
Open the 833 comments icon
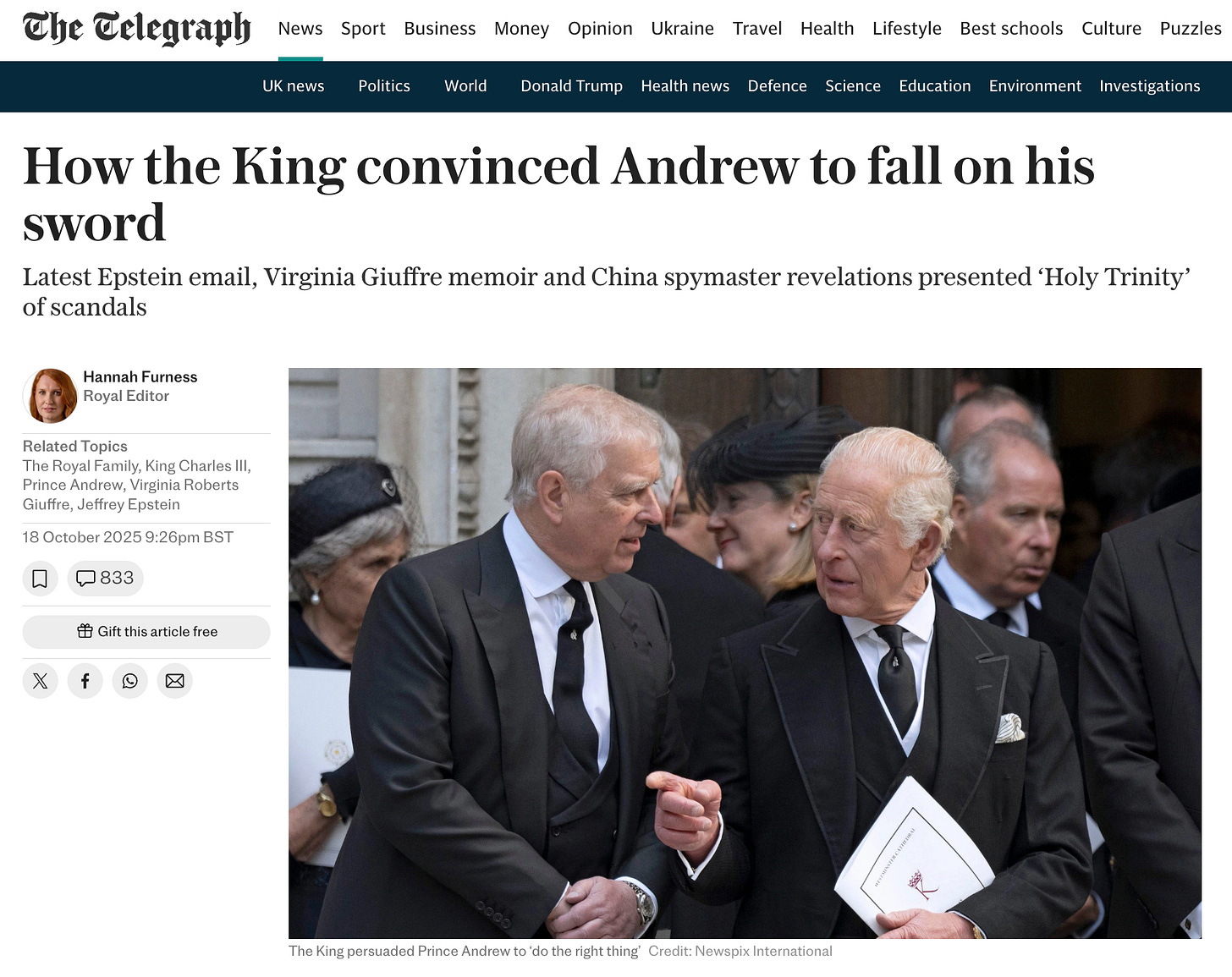[106, 579]
